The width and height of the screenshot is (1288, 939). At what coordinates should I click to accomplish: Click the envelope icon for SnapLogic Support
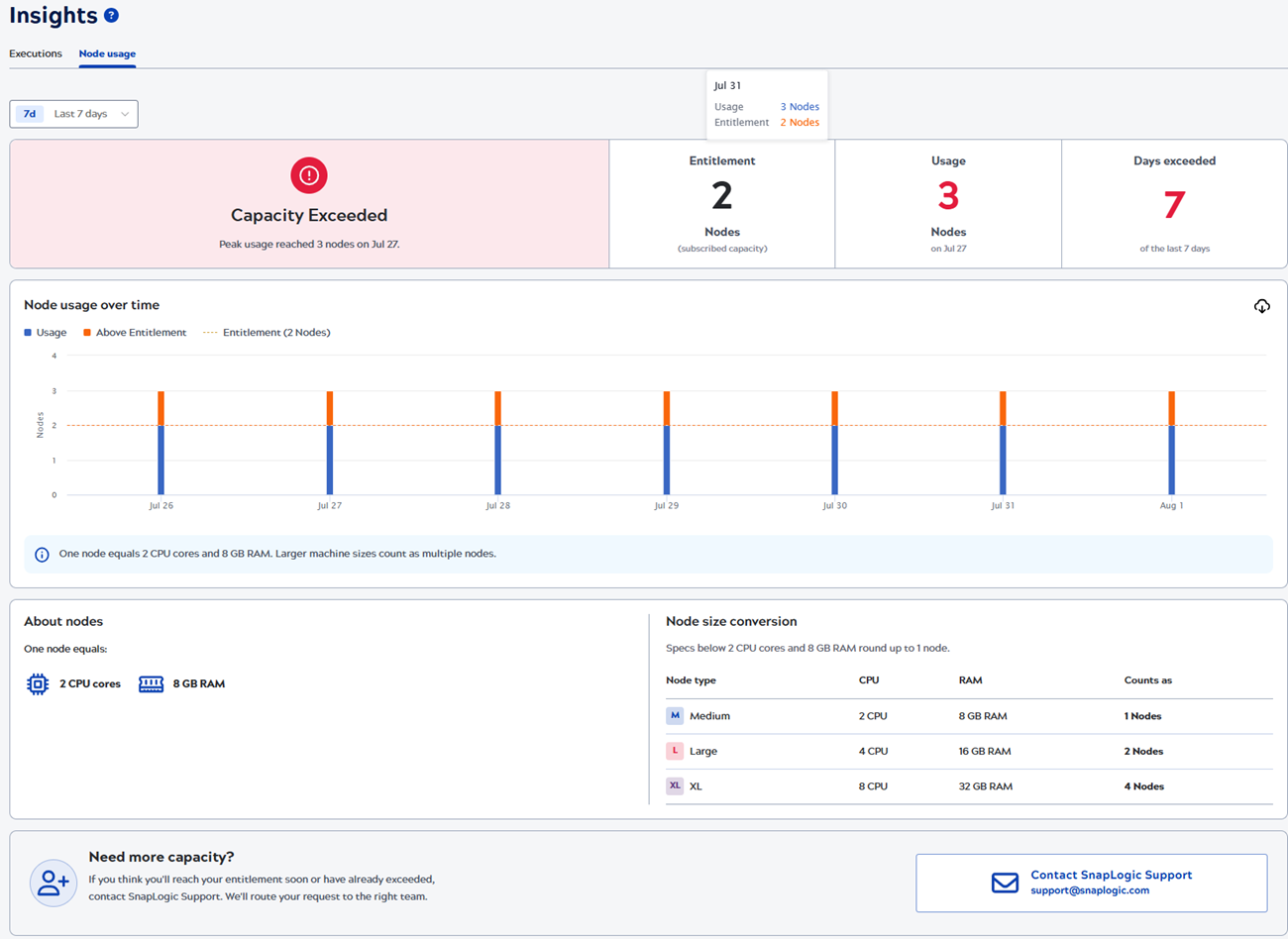point(1005,883)
